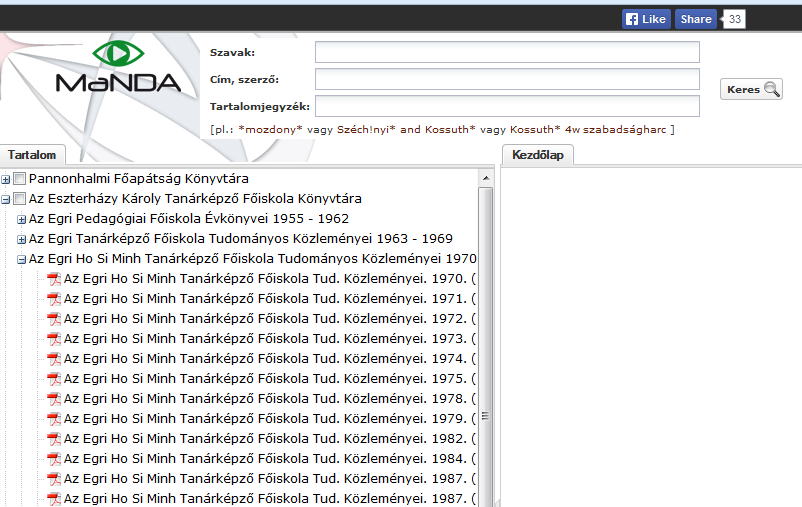The height and width of the screenshot is (507, 802).
Task: Open Pannonhalmi Főapátság Könyvtára entry
Action: pos(139,179)
